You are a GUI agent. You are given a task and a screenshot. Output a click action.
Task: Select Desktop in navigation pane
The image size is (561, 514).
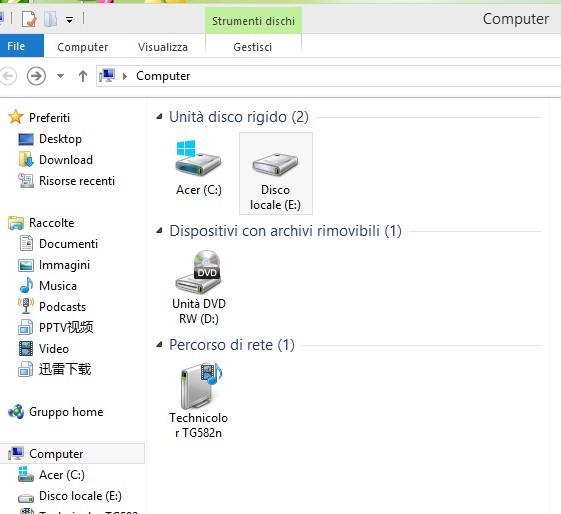pos(60,139)
